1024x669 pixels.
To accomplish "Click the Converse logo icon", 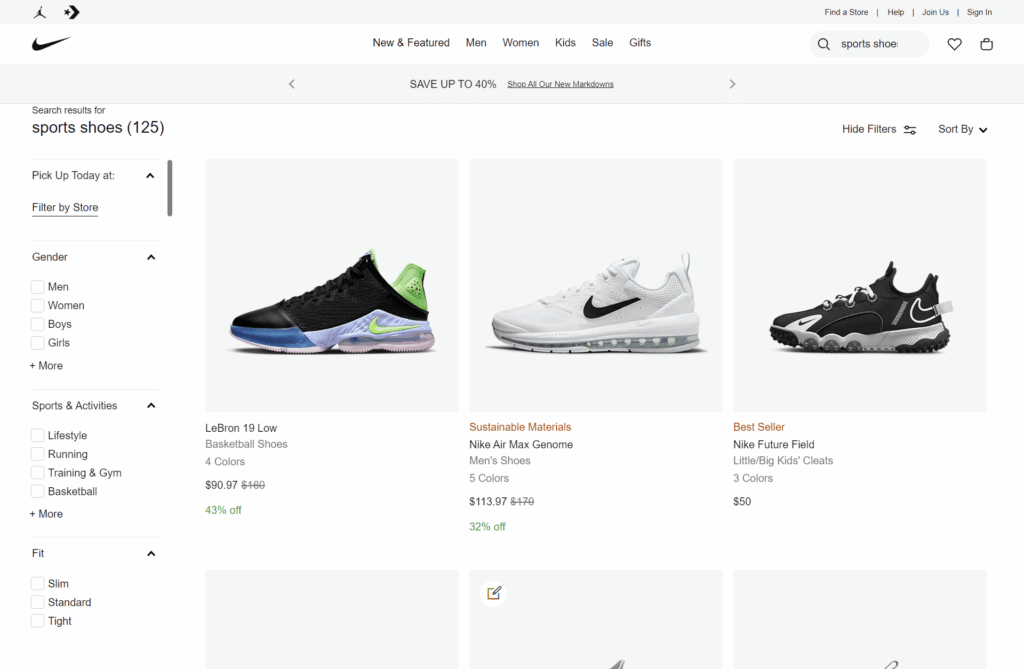I will tap(70, 12).
